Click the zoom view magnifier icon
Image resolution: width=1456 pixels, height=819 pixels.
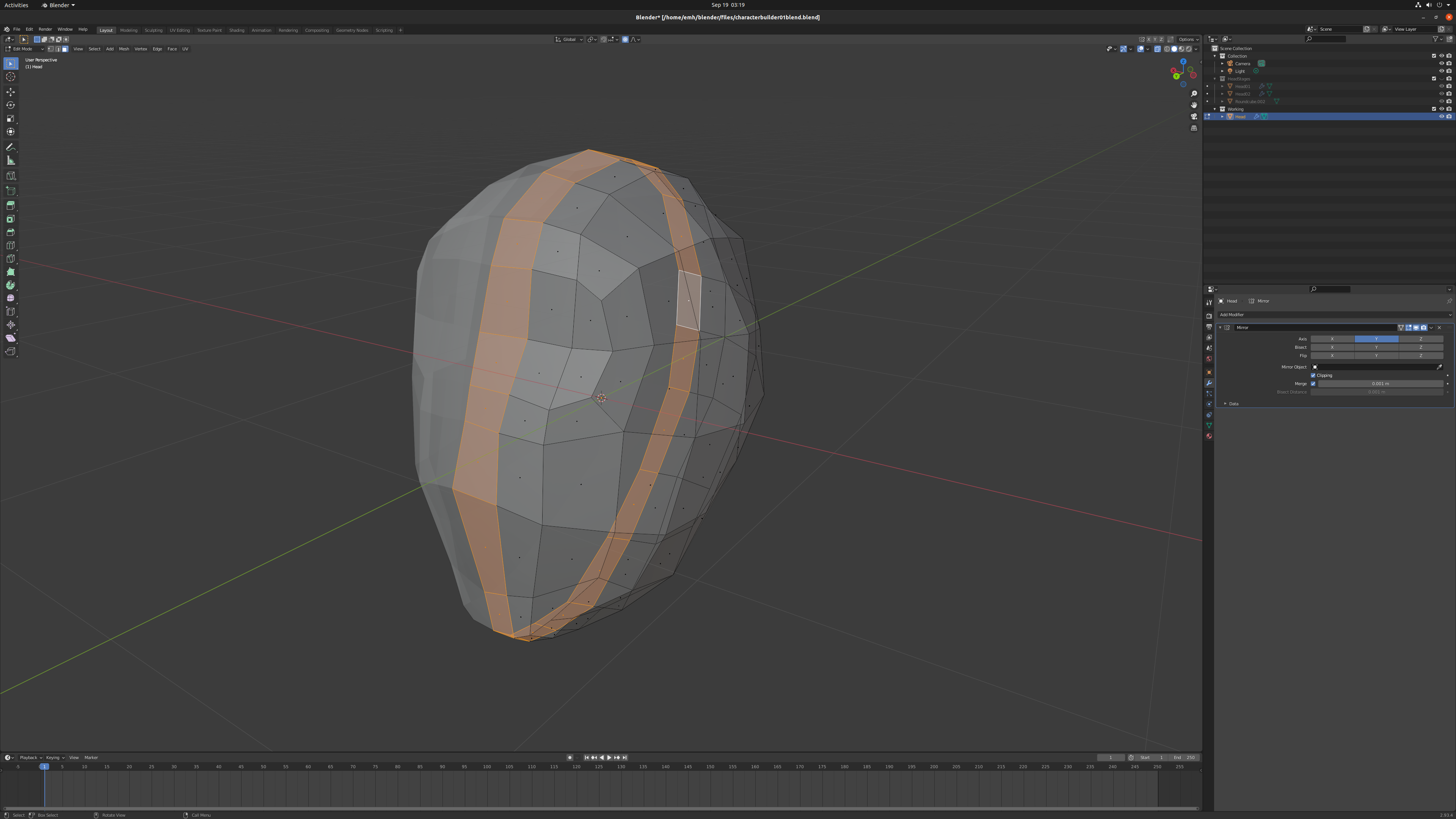coord(1194,94)
